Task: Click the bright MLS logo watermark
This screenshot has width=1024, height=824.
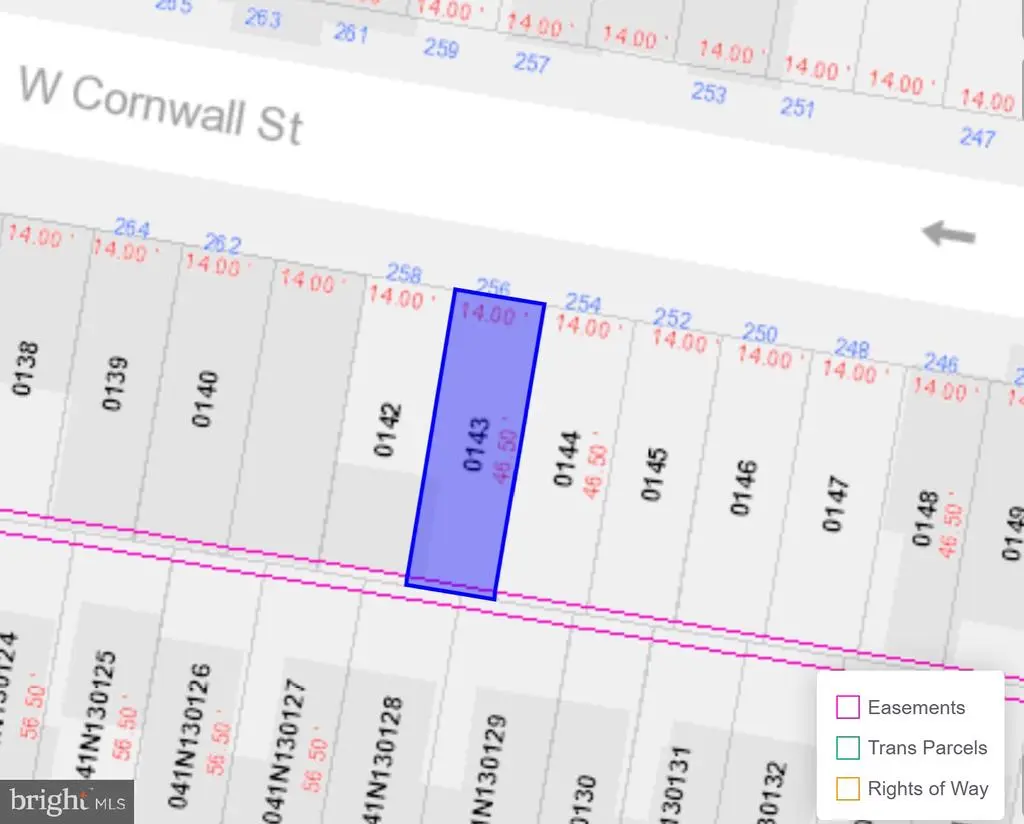Action: (x=66, y=801)
